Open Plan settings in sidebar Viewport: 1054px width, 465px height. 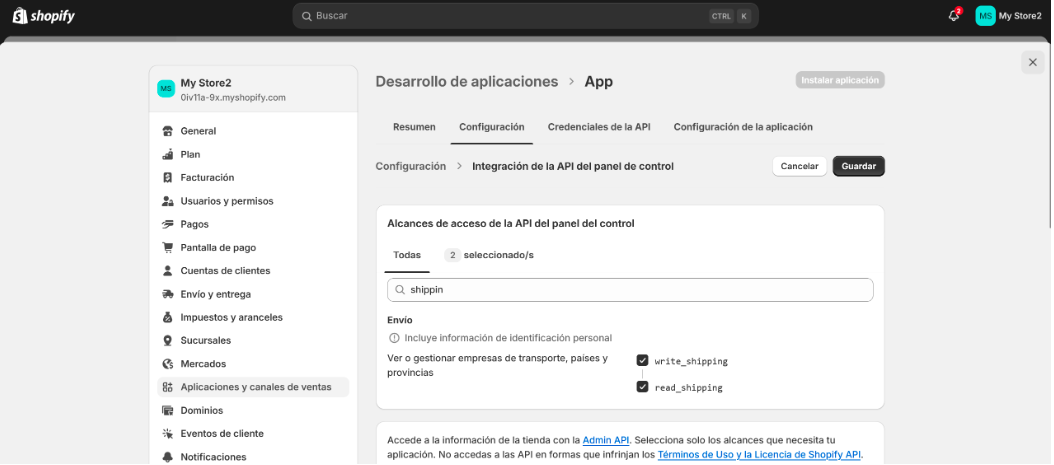(x=253, y=155)
